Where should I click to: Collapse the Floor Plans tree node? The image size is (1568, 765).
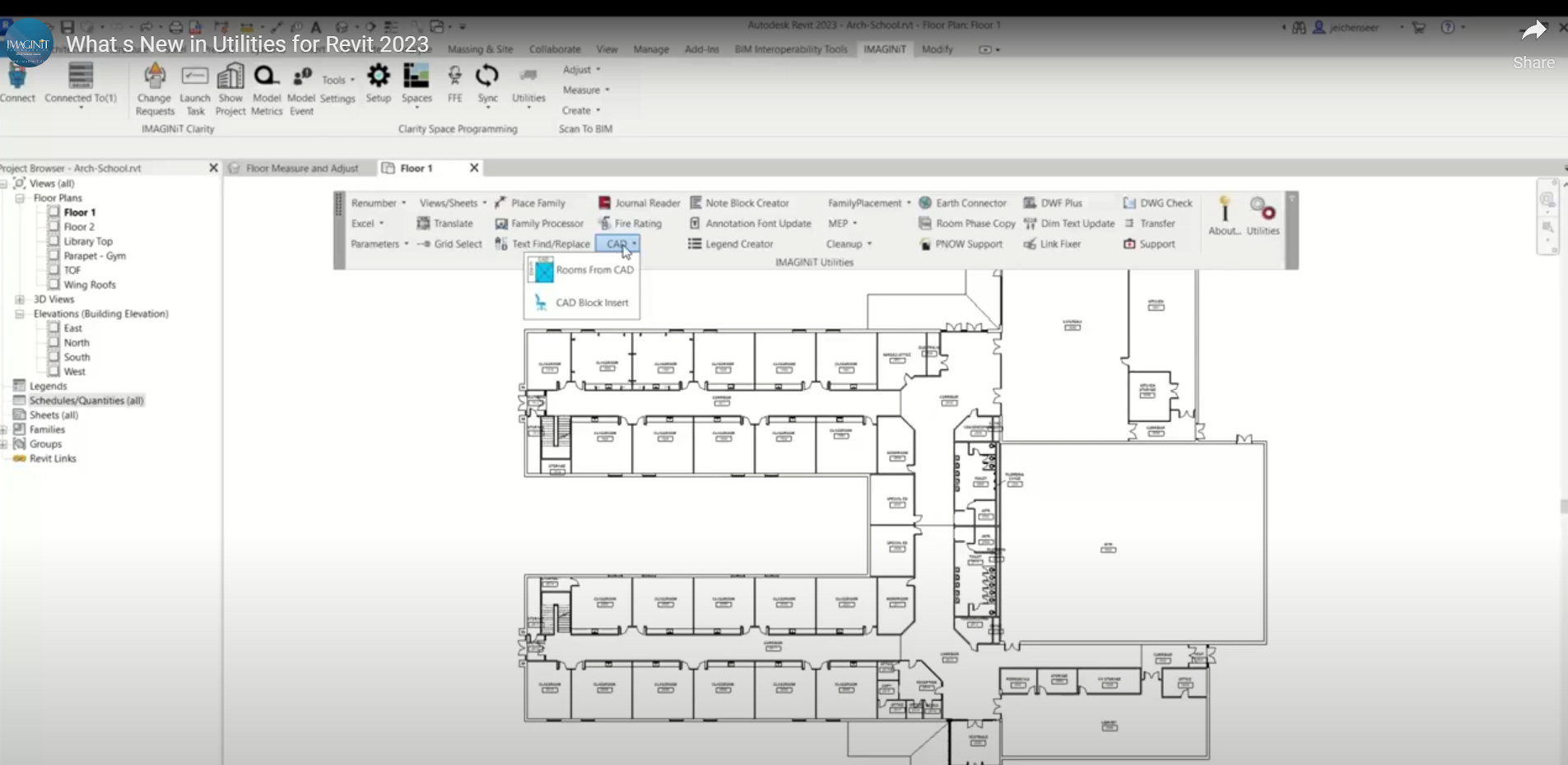pyautogui.click(x=18, y=197)
